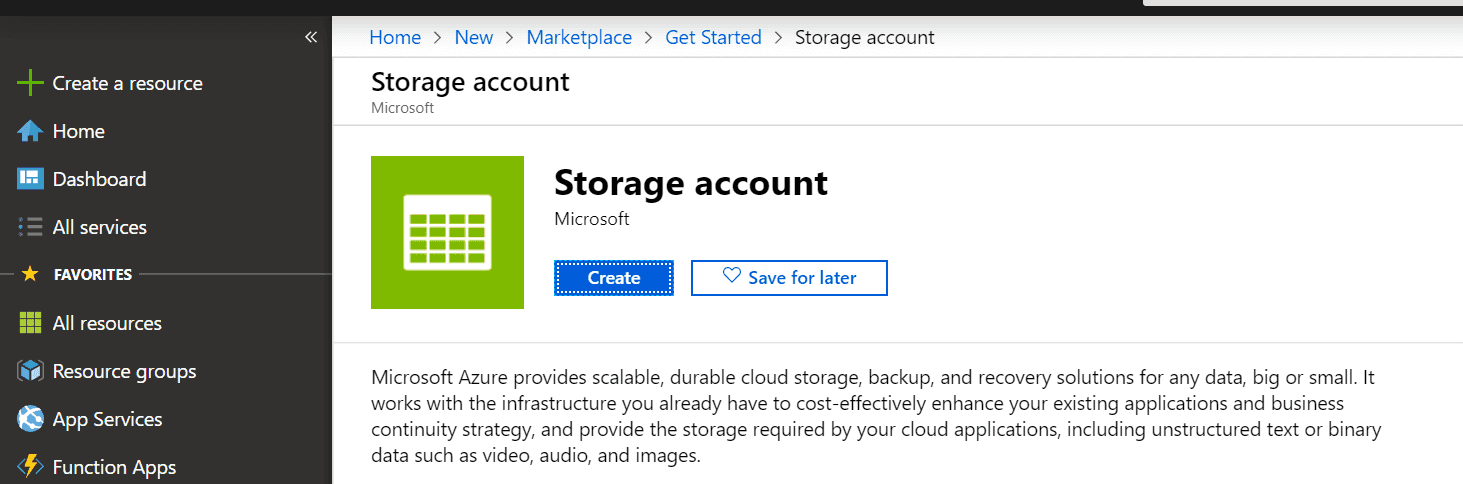Click the All services list icon
The height and width of the screenshot is (484, 1463).
(30, 227)
